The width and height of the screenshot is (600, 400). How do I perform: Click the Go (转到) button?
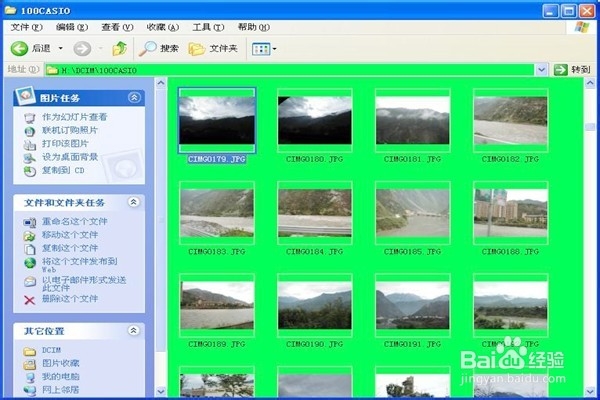point(572,70)
